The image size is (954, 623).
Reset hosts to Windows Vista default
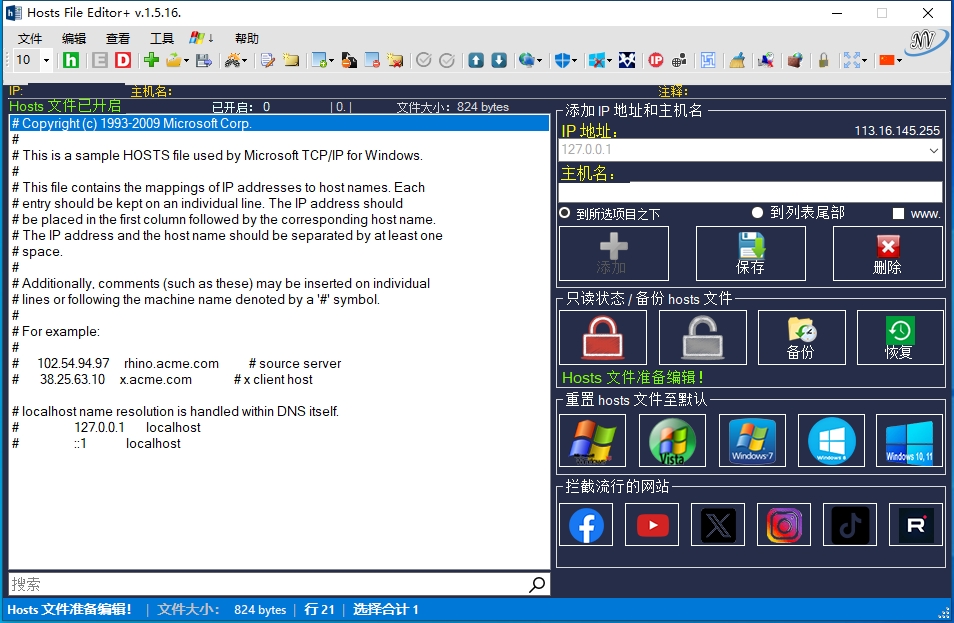tap(672, 440)
